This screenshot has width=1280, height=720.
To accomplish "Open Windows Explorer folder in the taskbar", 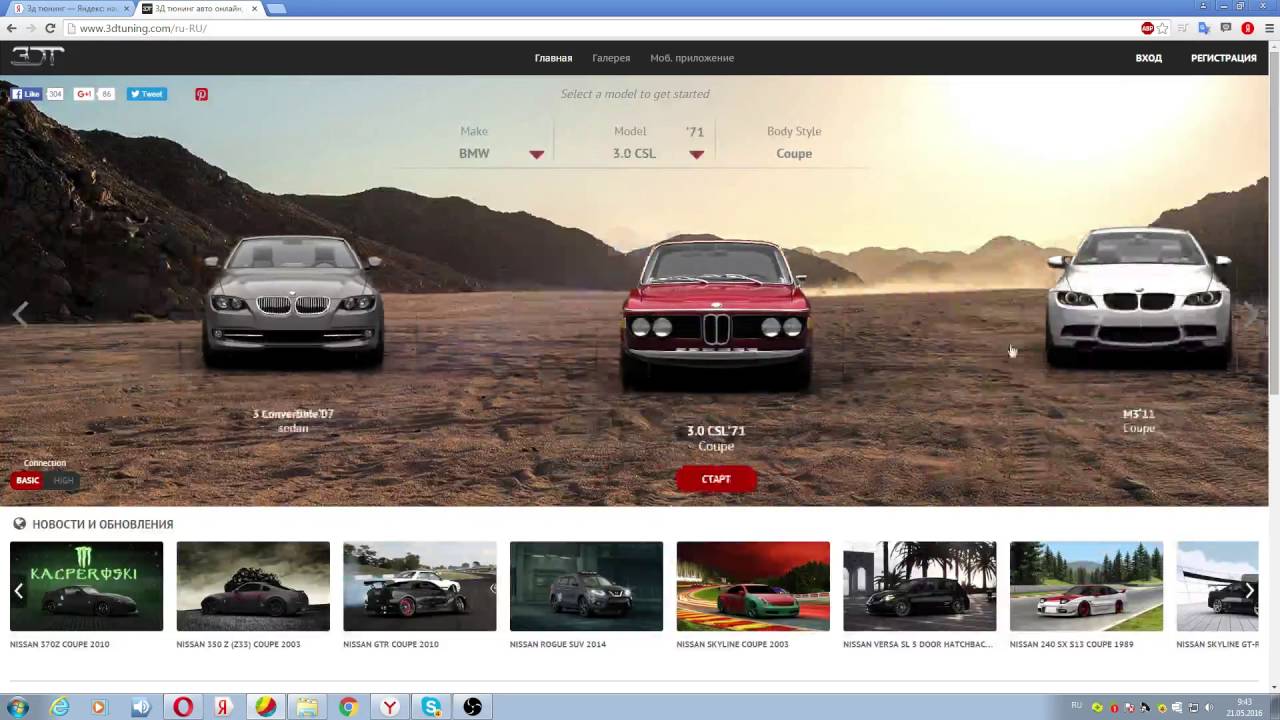I will pos(307,707).
